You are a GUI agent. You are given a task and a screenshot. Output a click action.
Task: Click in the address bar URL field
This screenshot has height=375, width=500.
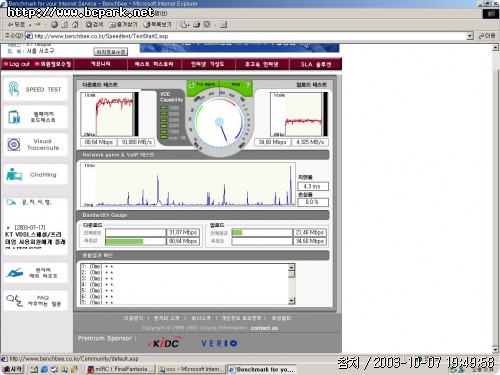(x=250, y=36)
